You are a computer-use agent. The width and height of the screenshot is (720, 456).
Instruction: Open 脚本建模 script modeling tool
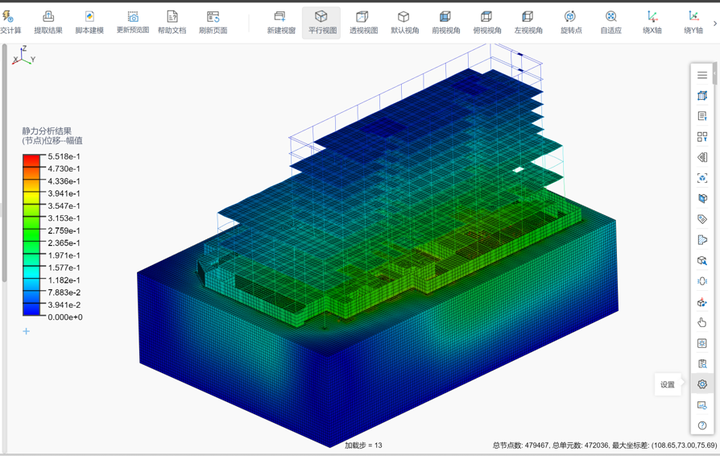pos(90,21)
